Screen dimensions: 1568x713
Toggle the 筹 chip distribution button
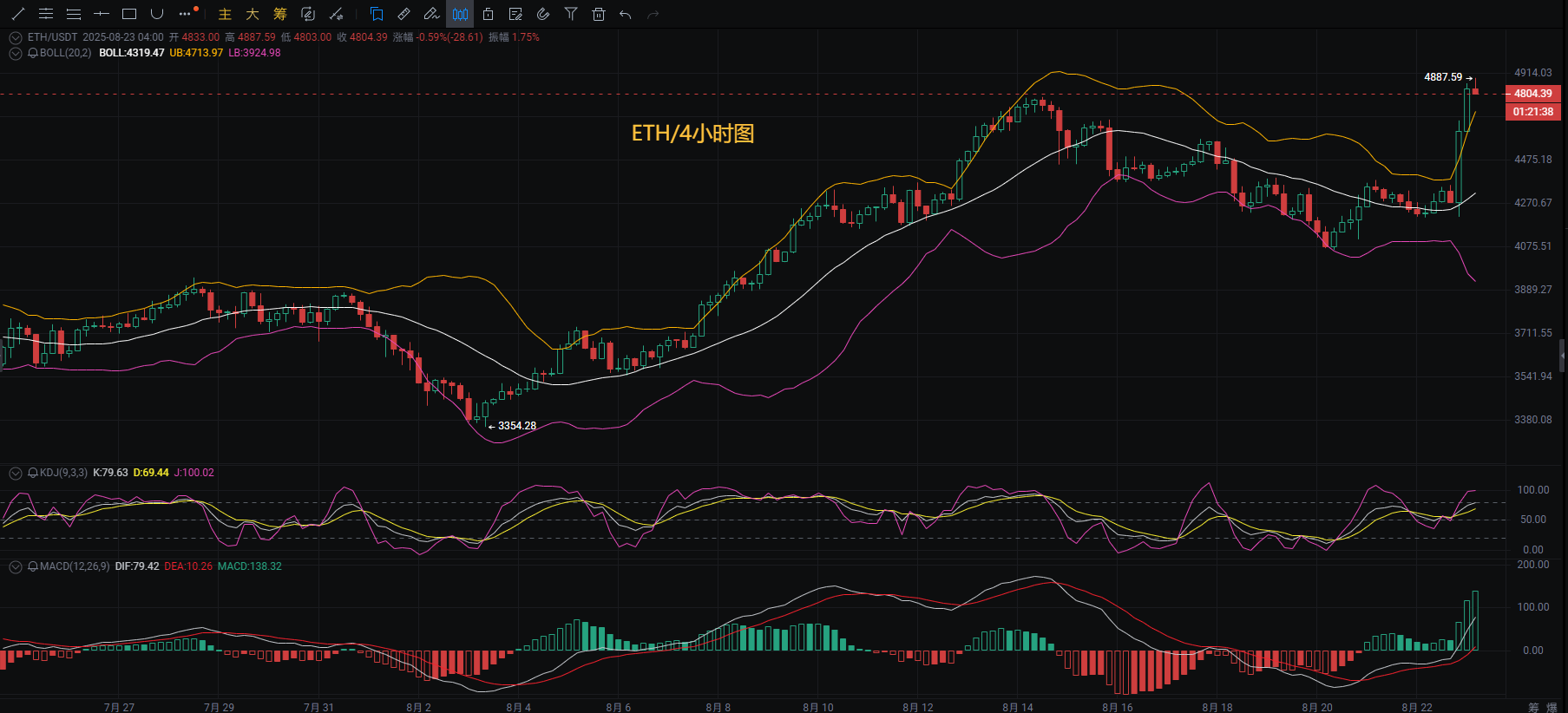point(280,14)
